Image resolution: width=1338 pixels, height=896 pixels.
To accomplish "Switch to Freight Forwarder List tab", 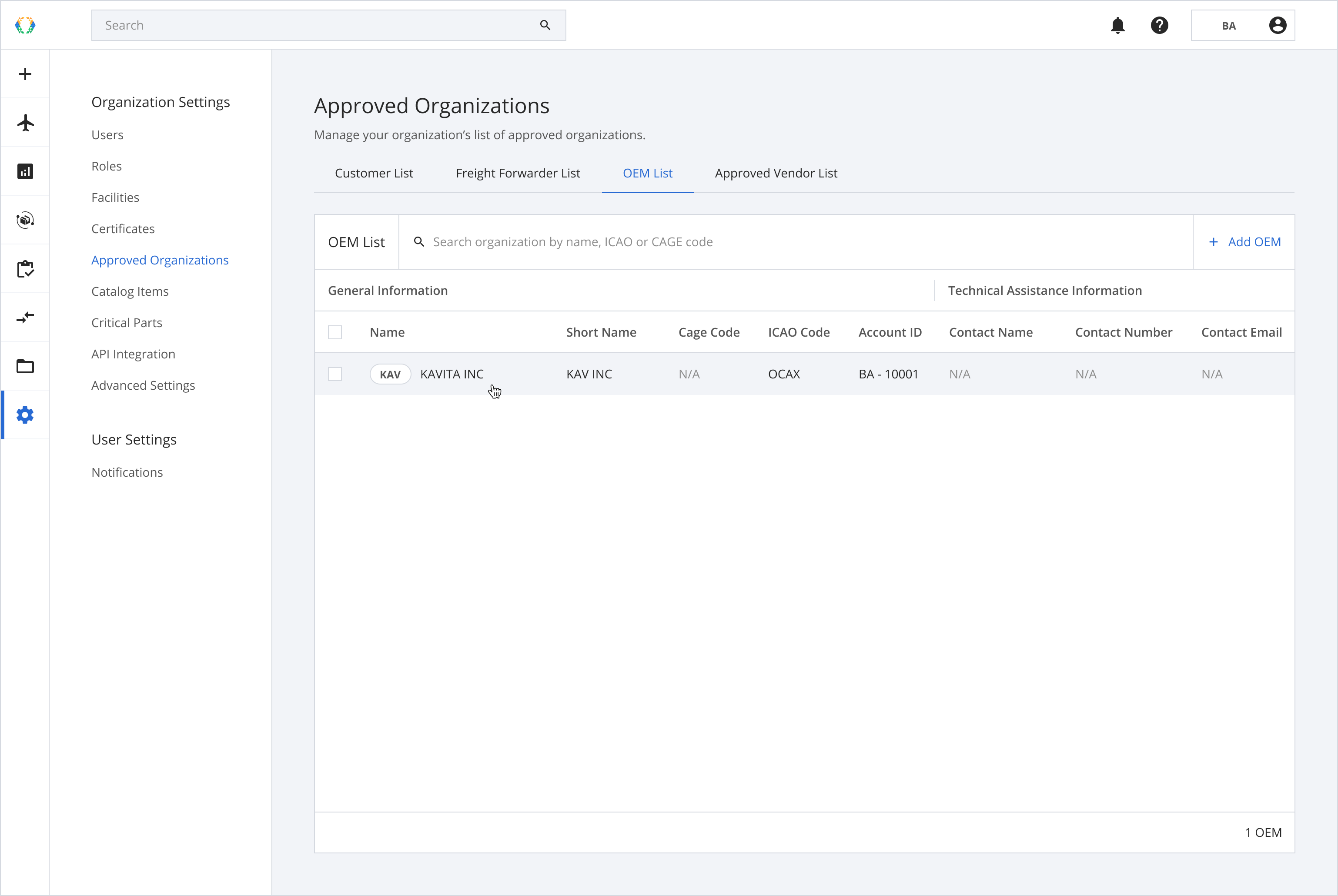I will pyautogui.click(x=518, y=173).
